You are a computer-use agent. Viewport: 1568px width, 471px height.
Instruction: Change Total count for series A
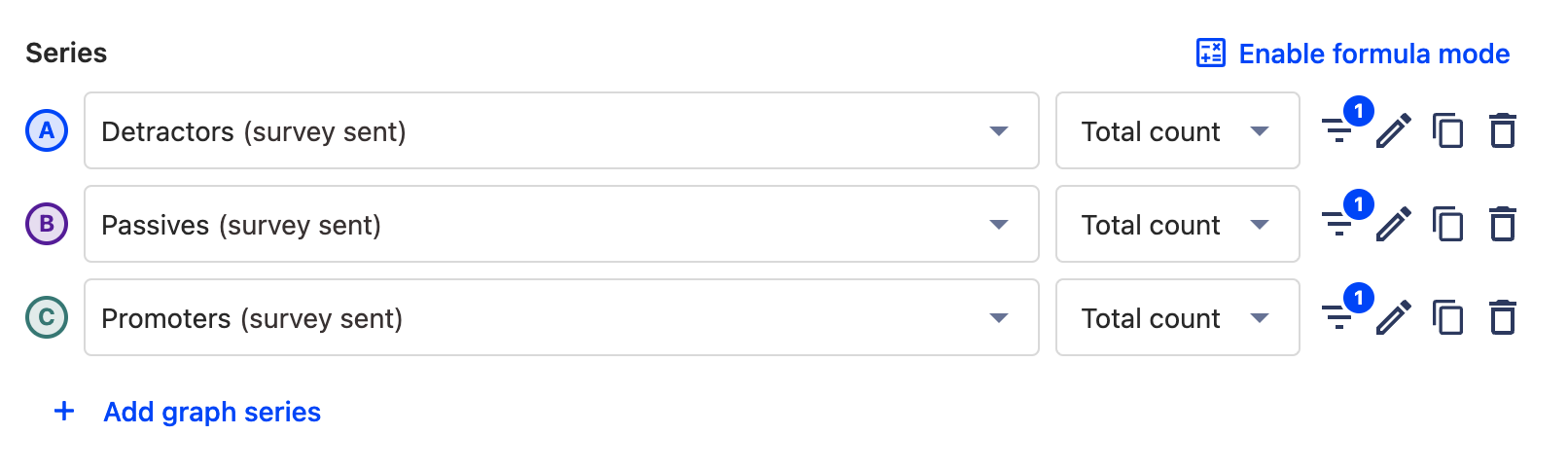click(x=1177, y=130)
